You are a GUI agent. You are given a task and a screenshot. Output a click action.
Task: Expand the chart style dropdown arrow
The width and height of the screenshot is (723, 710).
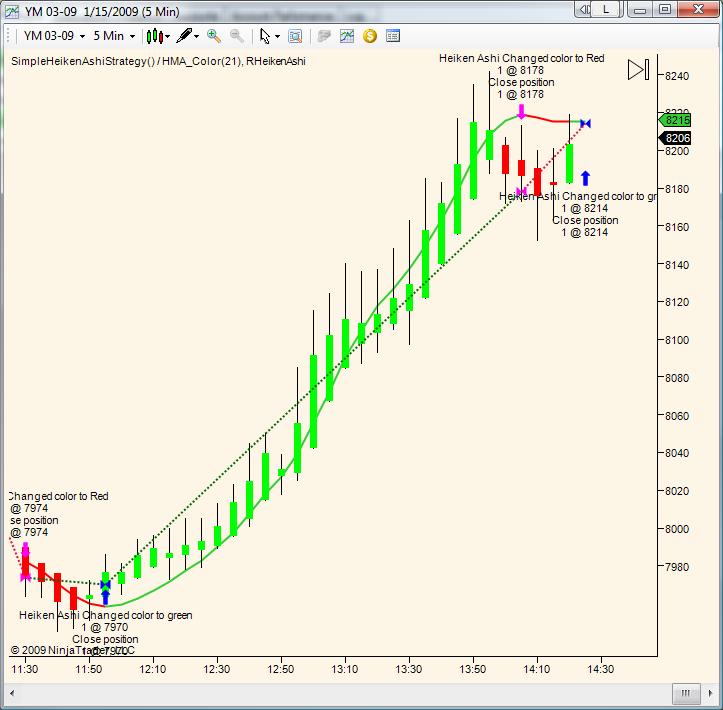167,36
